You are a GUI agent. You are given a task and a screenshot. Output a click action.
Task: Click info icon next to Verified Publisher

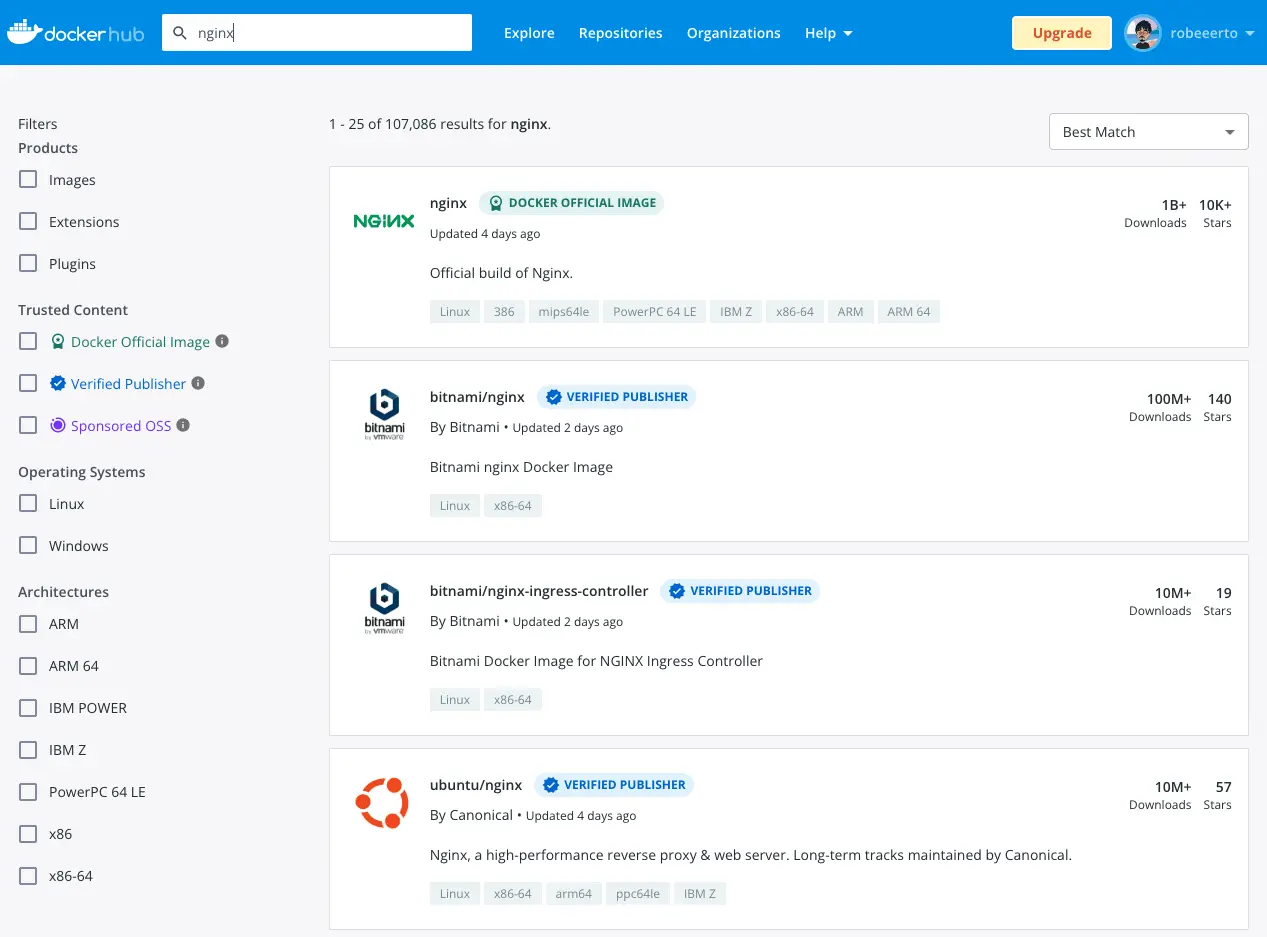pos(198,383)
